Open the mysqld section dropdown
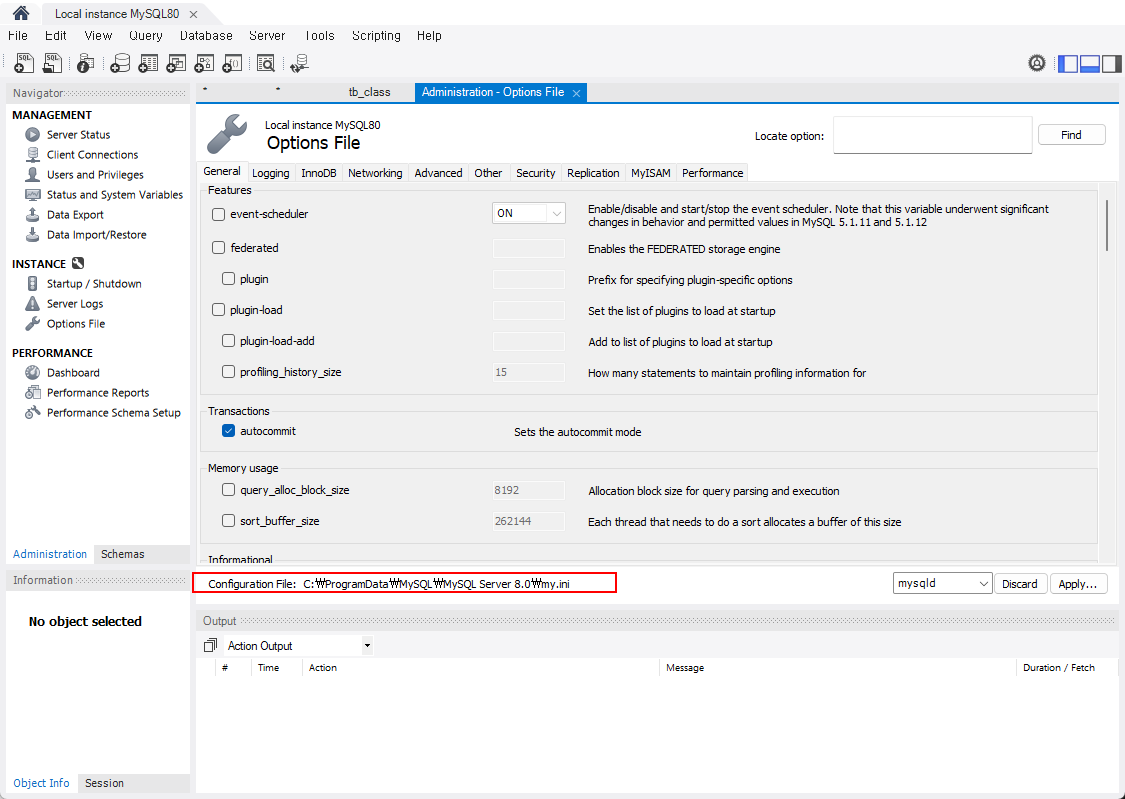The width and height of the screenshot is (1125, 799). tap(942, 584)
